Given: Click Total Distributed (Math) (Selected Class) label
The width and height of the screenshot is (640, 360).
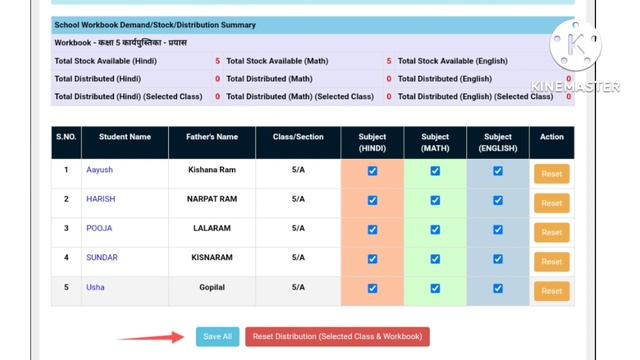Looking at the screenshot, I should tap(300, 97).
